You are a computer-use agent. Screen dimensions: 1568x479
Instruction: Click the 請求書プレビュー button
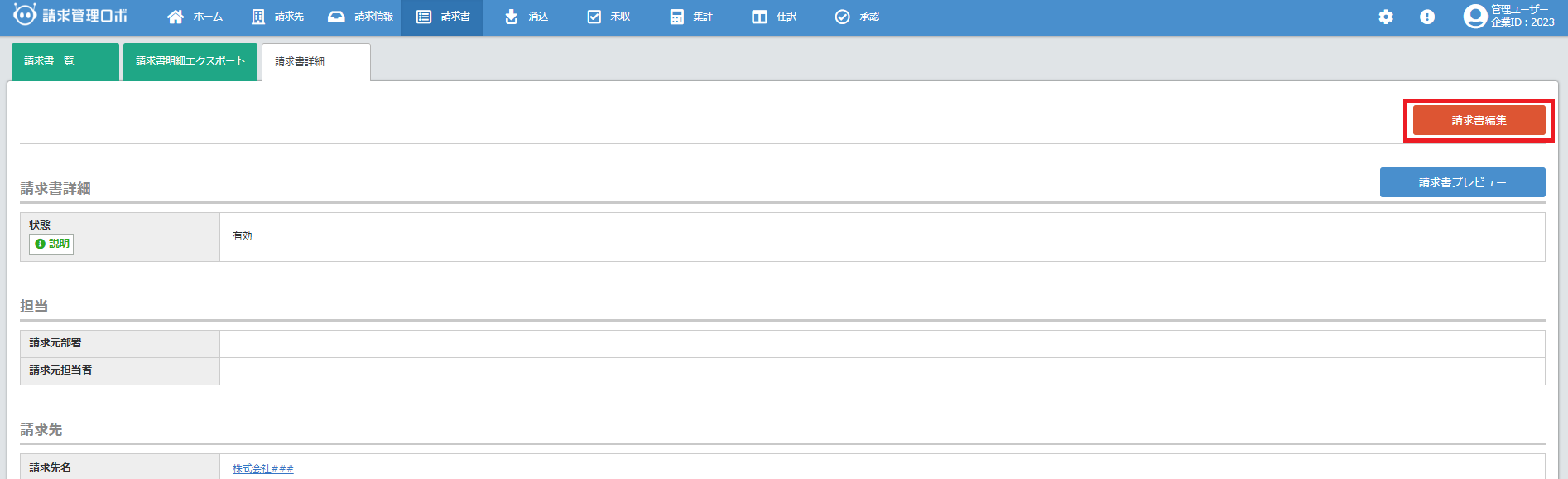(1462, 182)
